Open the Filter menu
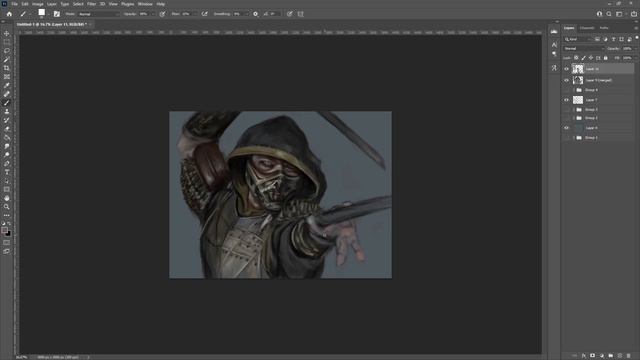Screen dimensions: 640x360 pyautogui.click(x=91, y=4)
